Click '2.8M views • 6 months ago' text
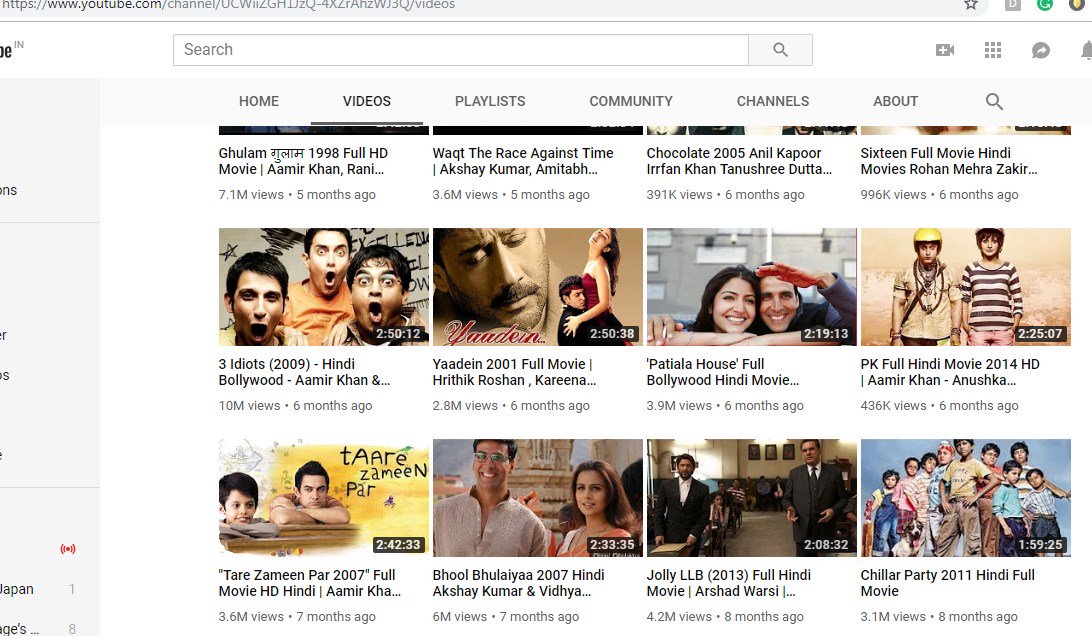1092x636 pixels. [x=510, y=406]
